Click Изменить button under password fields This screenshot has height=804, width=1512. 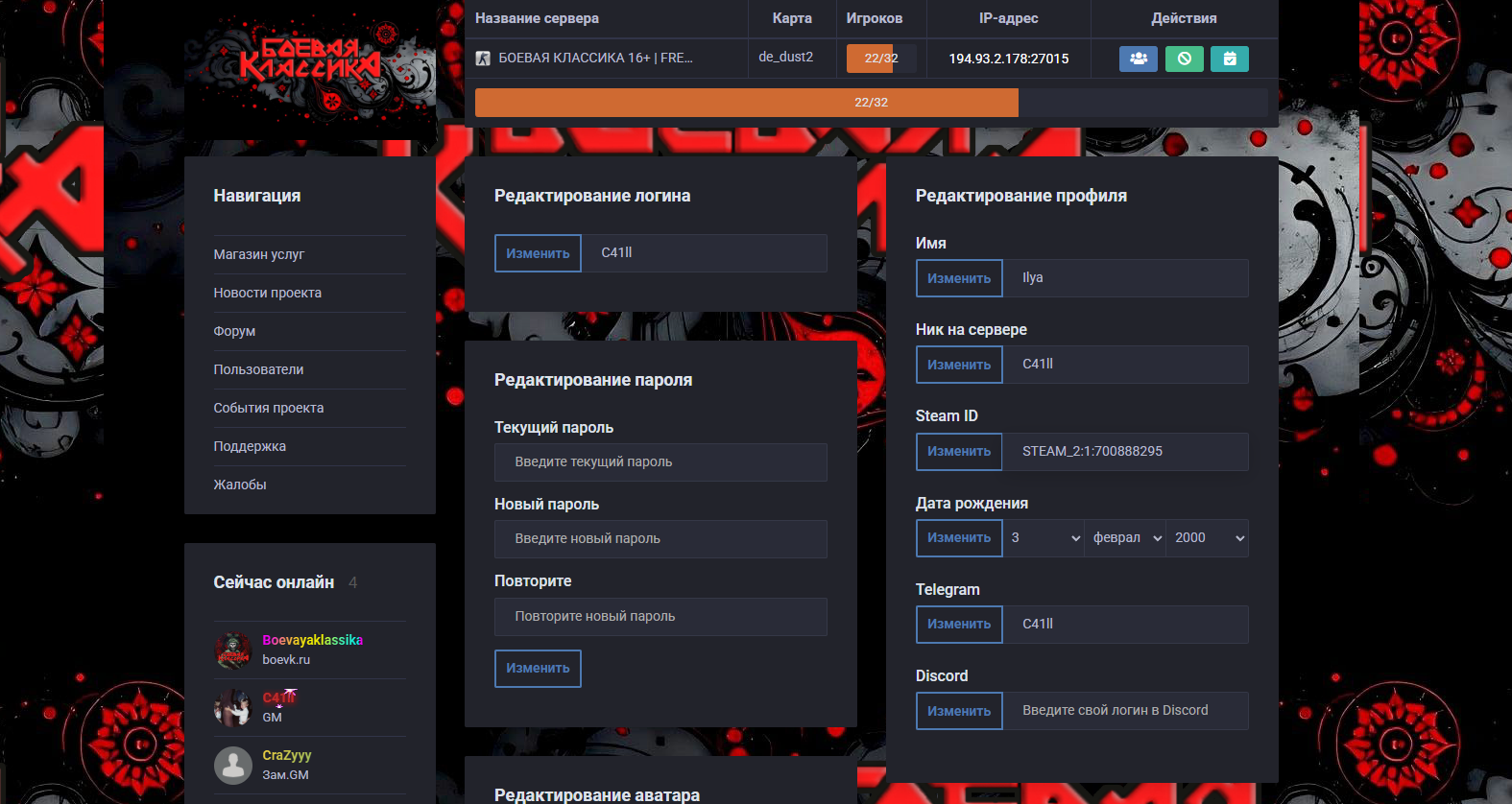pos(538,669)
